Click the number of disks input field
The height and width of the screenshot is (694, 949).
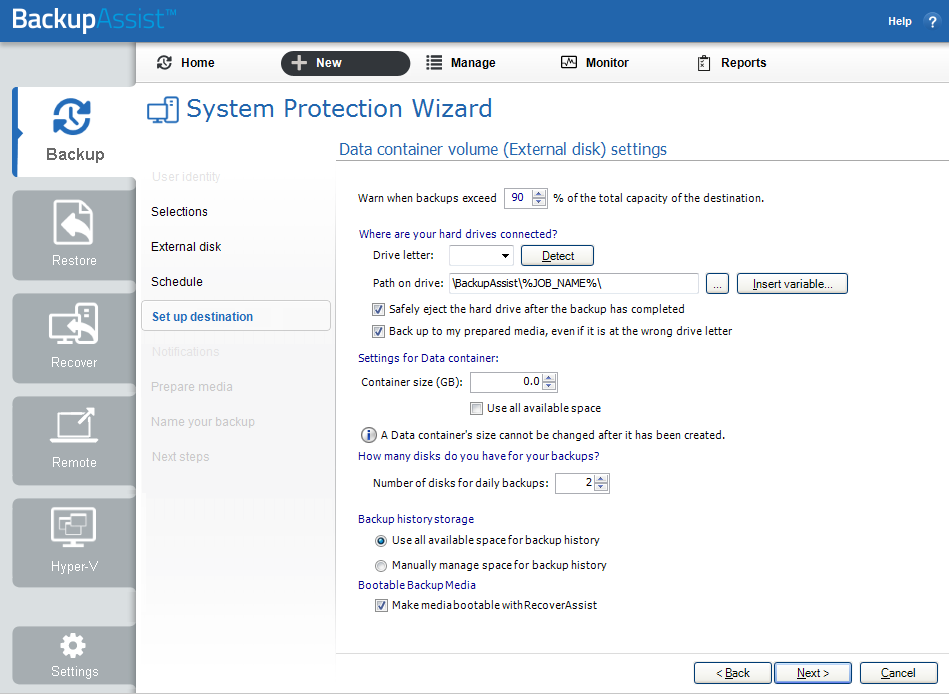tap(575, 483)
